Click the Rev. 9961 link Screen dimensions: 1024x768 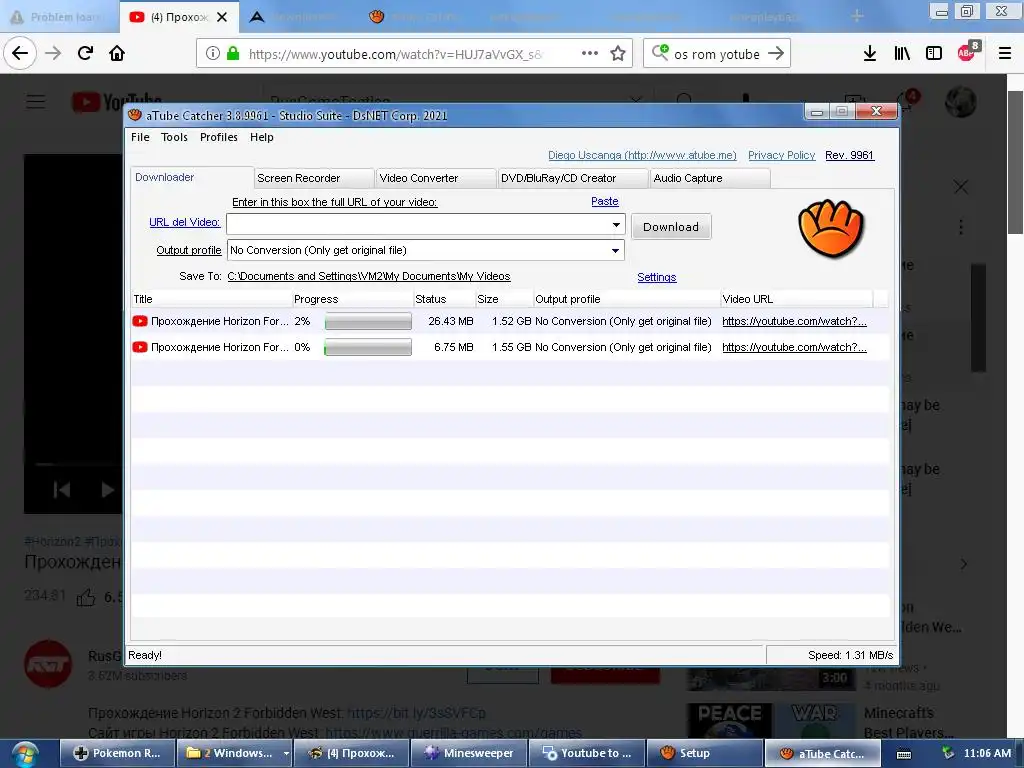pos(849,155)
